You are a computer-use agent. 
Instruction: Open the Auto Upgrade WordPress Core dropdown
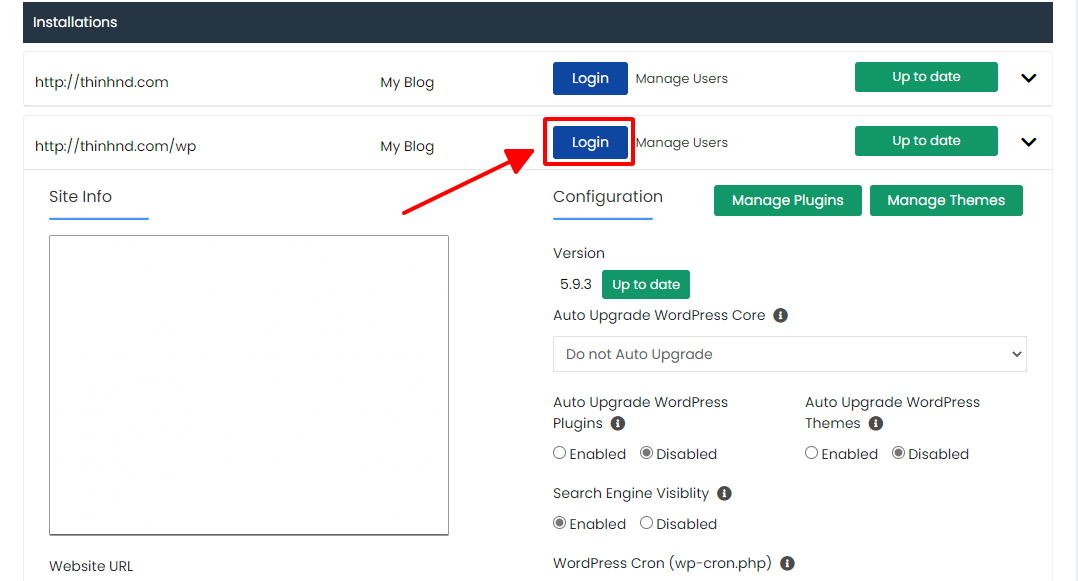[x=789, y=354]
